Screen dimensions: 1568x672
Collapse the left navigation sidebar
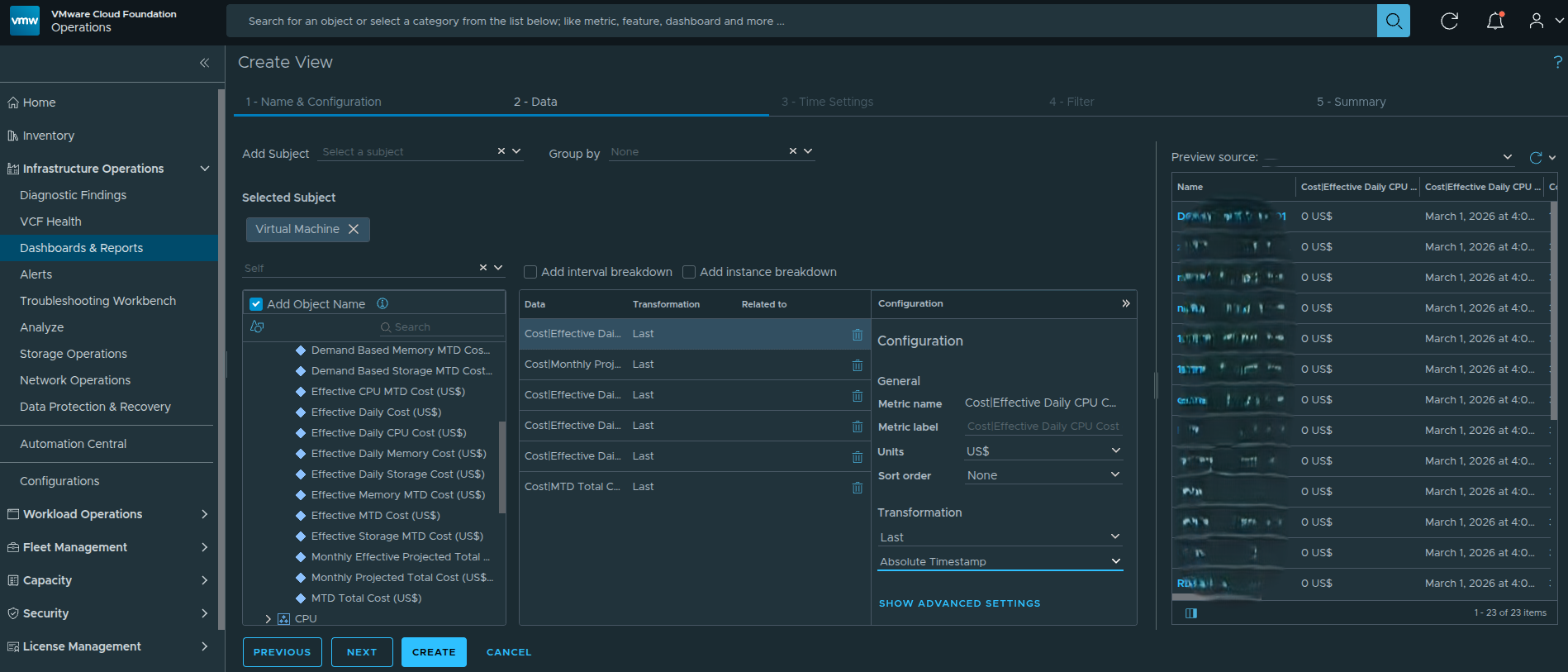point(204,63)
